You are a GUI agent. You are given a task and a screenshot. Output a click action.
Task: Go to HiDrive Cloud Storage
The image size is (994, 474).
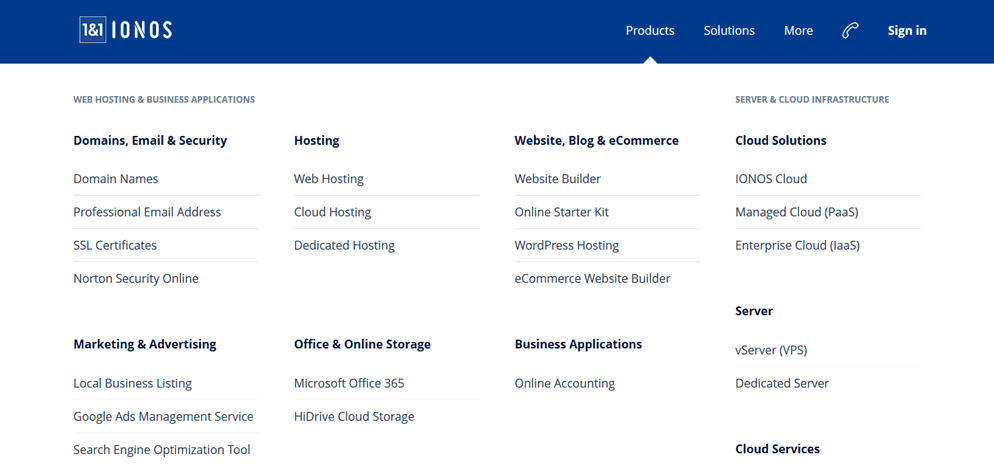click(x=354, y=416)
